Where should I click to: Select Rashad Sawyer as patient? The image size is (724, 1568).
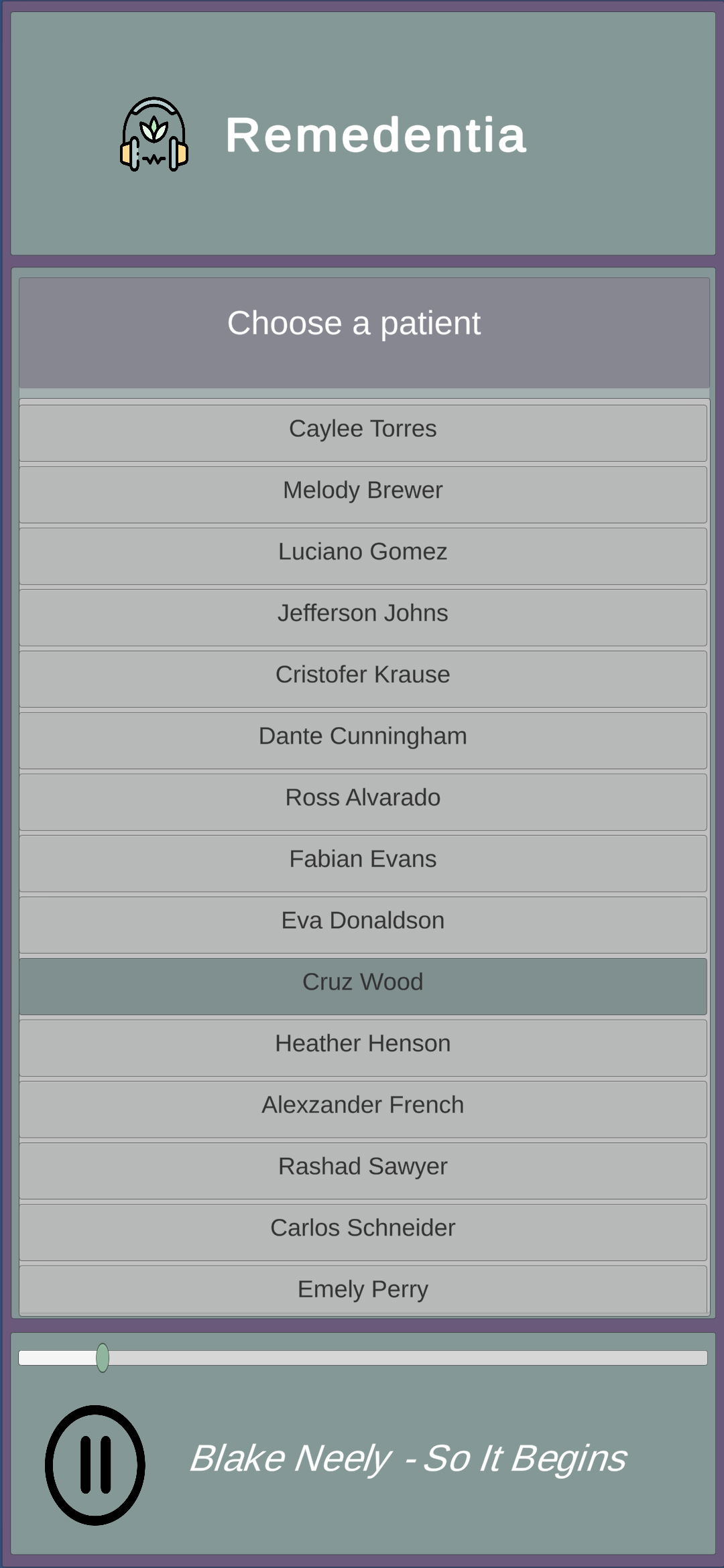click(363, 1171)
